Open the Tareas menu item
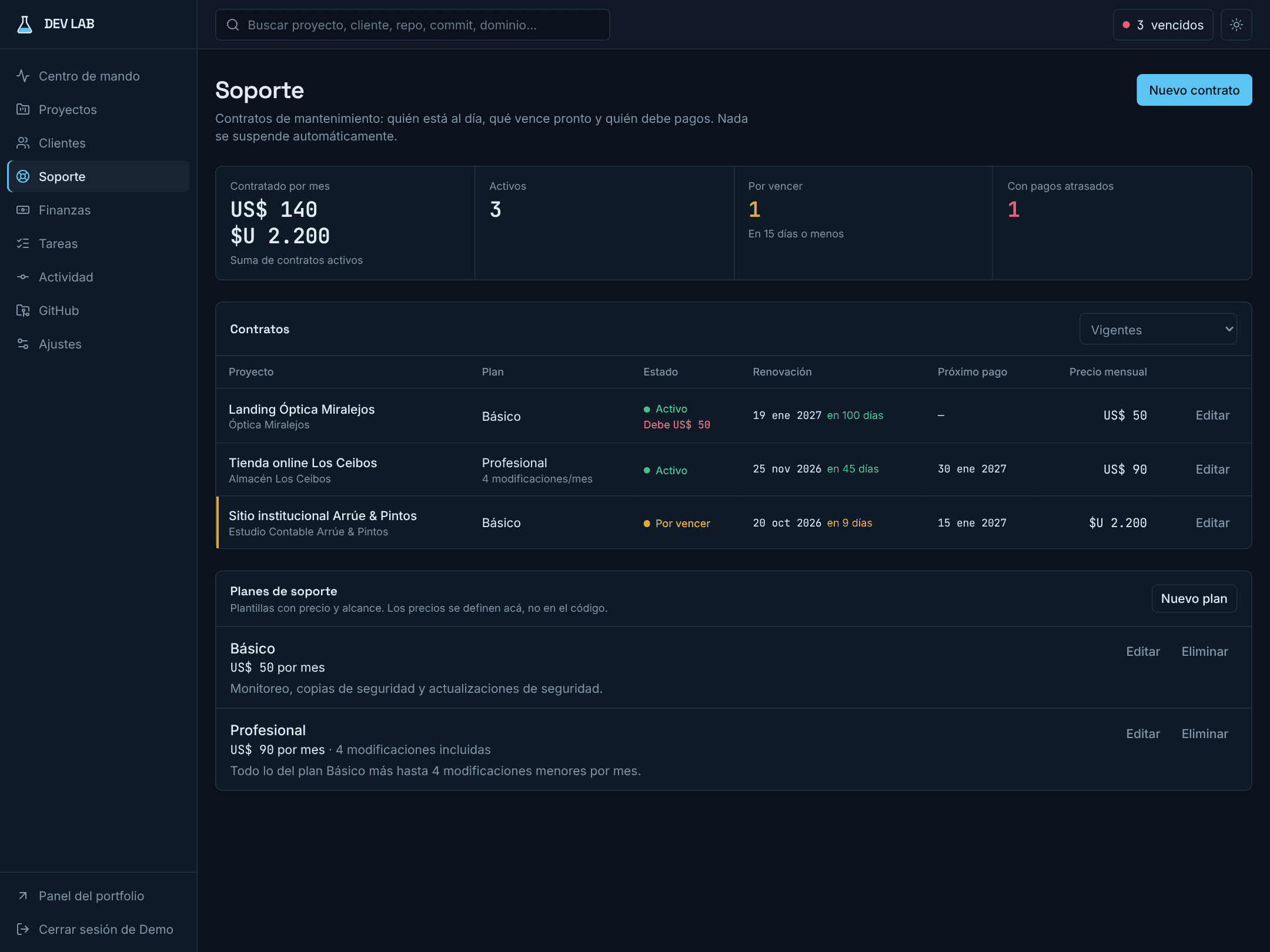Screen dimensions: 1270x952 (98, 243)
